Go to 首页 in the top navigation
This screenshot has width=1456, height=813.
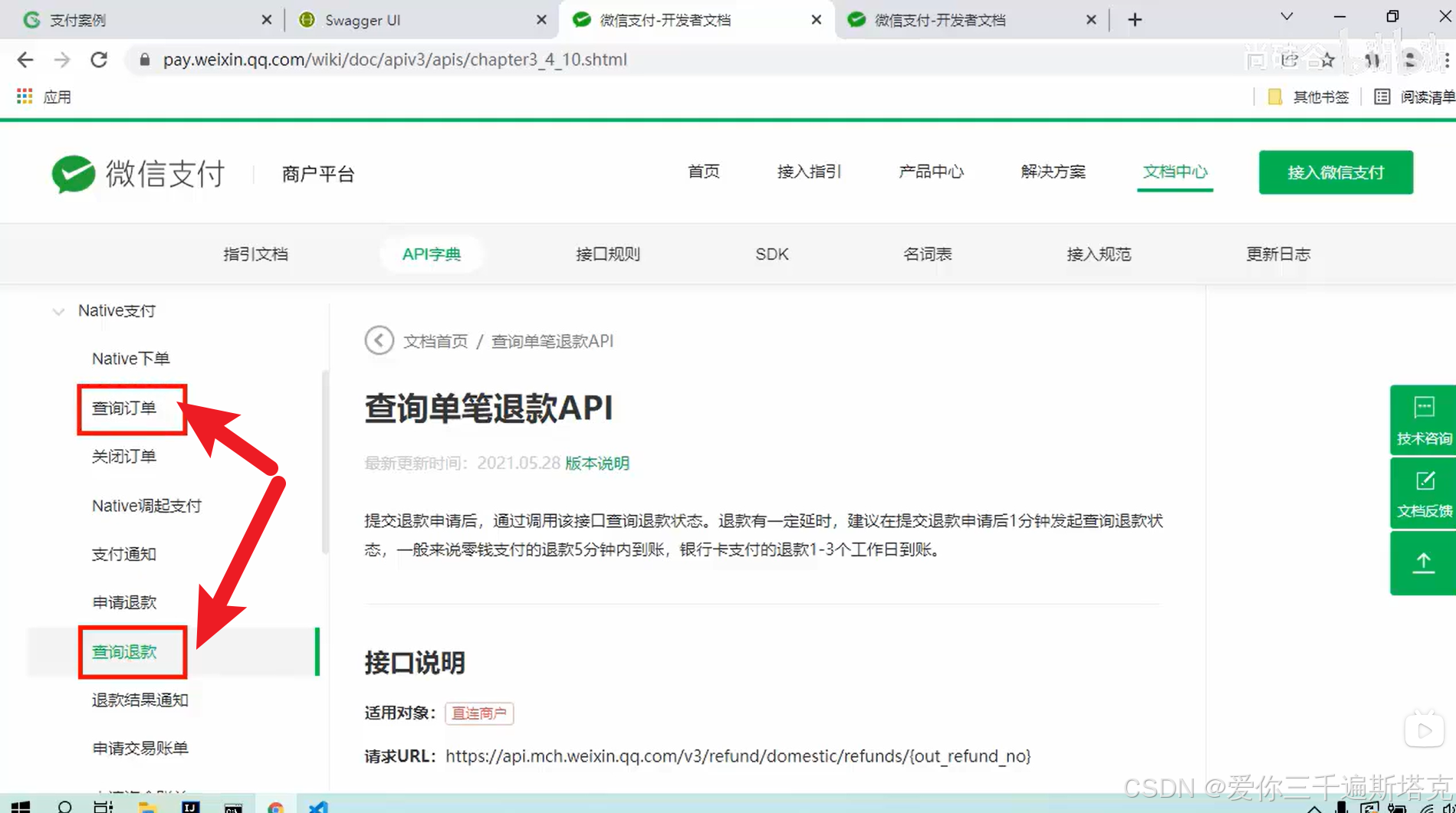click(703, 172)
